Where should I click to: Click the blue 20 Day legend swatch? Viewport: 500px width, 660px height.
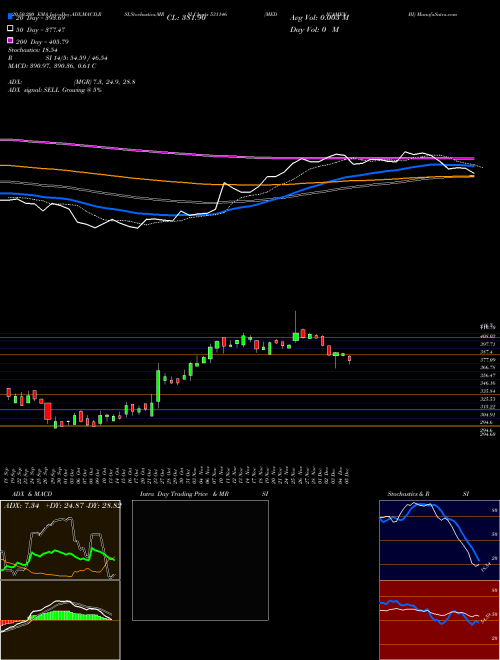point(10,16)
